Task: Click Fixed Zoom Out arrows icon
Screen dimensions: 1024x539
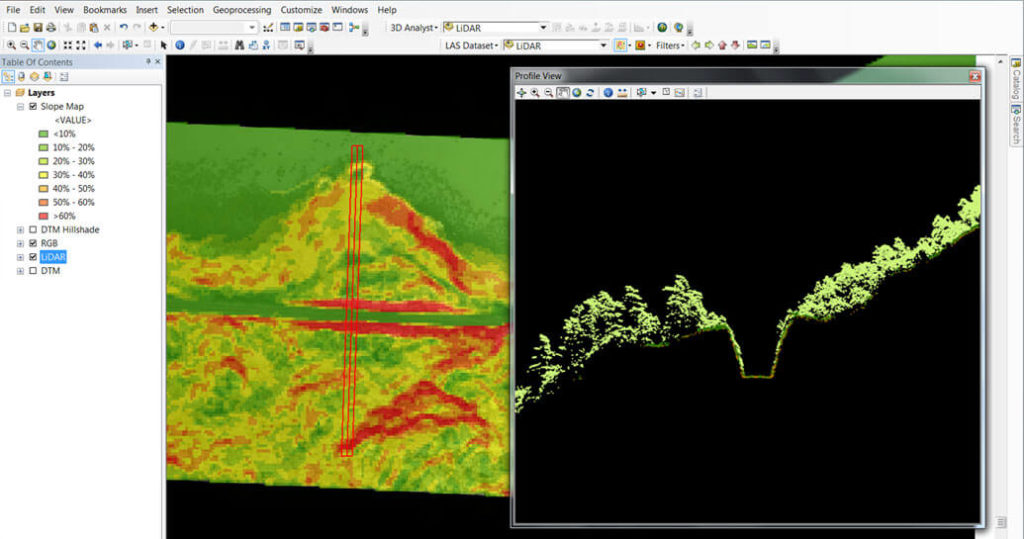Action: click(81, 45)
